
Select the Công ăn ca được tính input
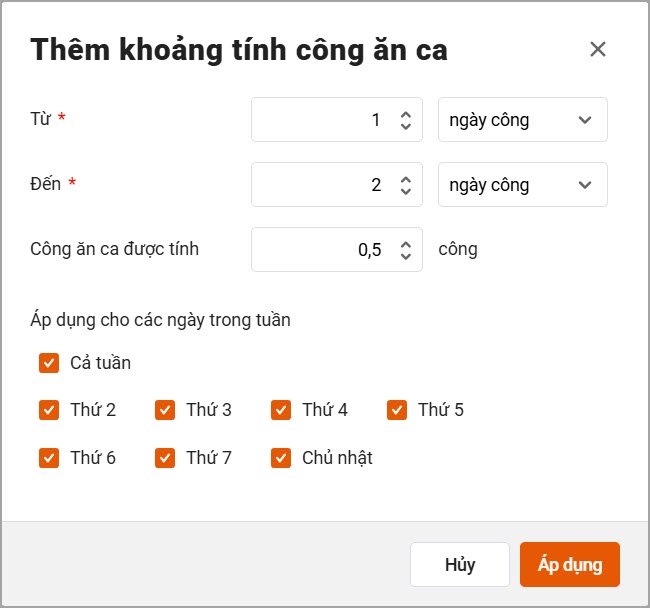[320, 250]
